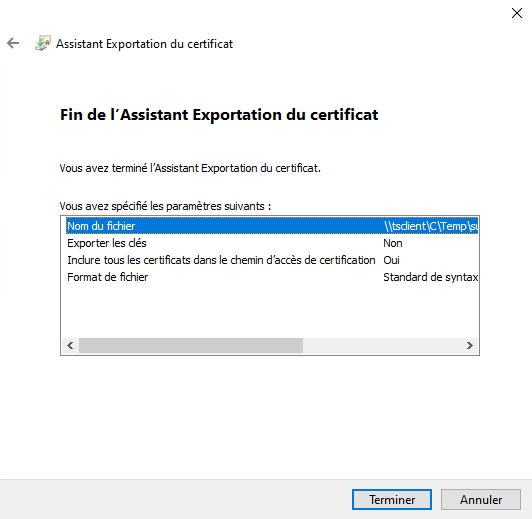
Task: Select the 'Exporter les clés' row
Action: point(272,243)
